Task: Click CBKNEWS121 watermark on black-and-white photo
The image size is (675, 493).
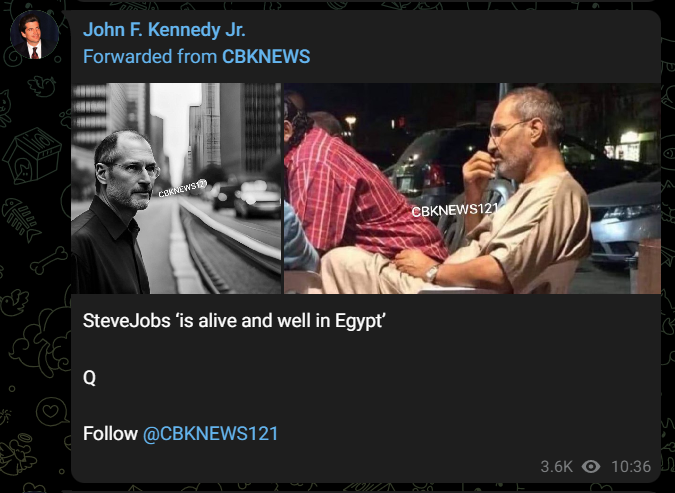Action: (x=183, y=188)
